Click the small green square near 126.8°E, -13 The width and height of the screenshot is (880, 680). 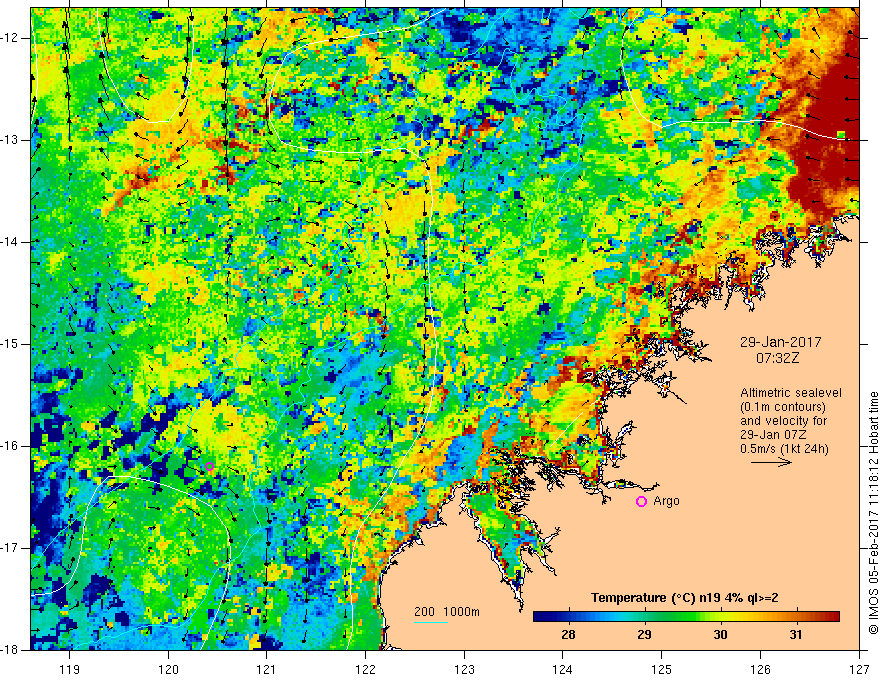coord(841,135)
